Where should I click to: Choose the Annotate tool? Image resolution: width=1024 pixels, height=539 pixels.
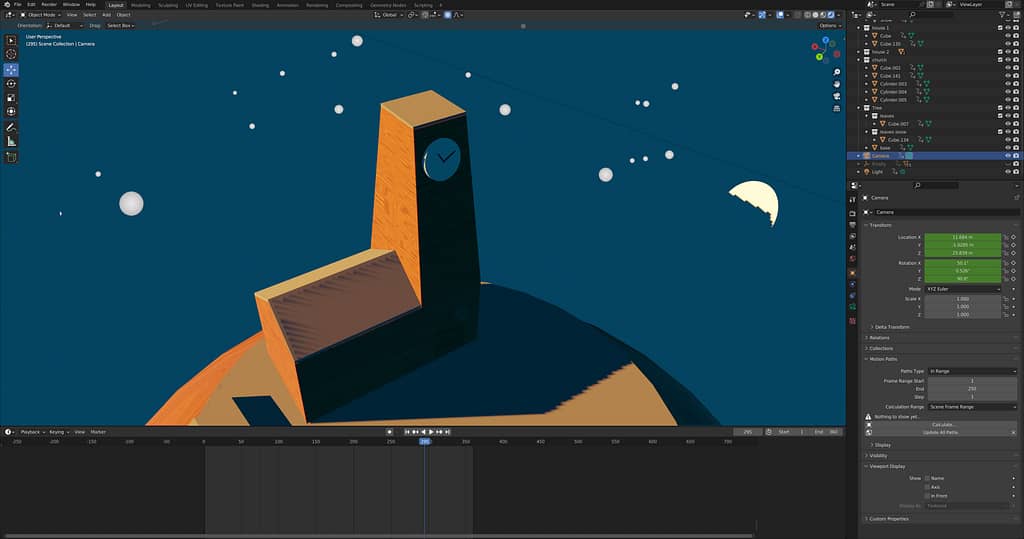click(11, 127)
